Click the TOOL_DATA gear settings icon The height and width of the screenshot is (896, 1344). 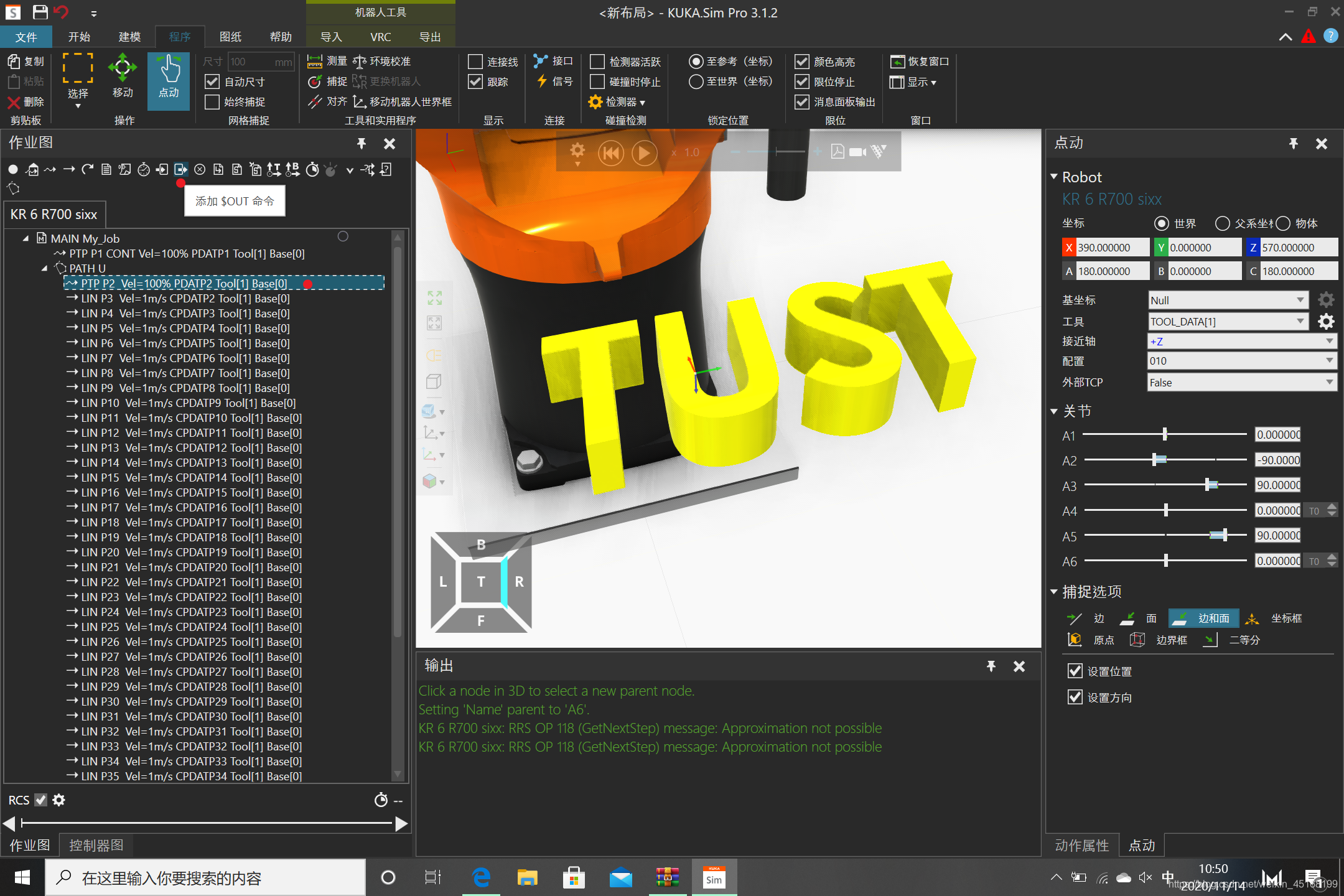(1326, 321)
